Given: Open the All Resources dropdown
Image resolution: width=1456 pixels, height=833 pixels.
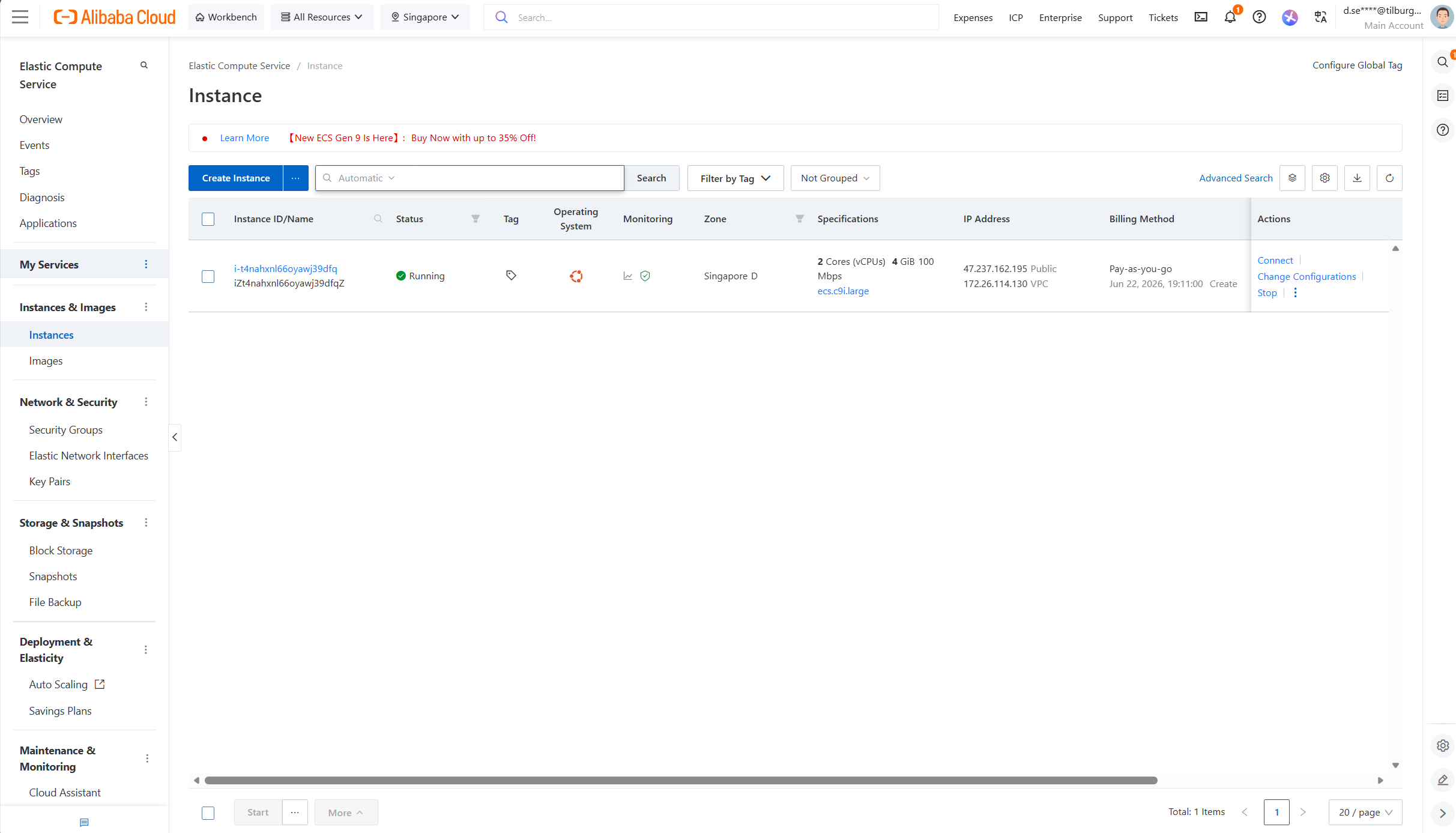Looking at the screenshot, I should 322,17.
